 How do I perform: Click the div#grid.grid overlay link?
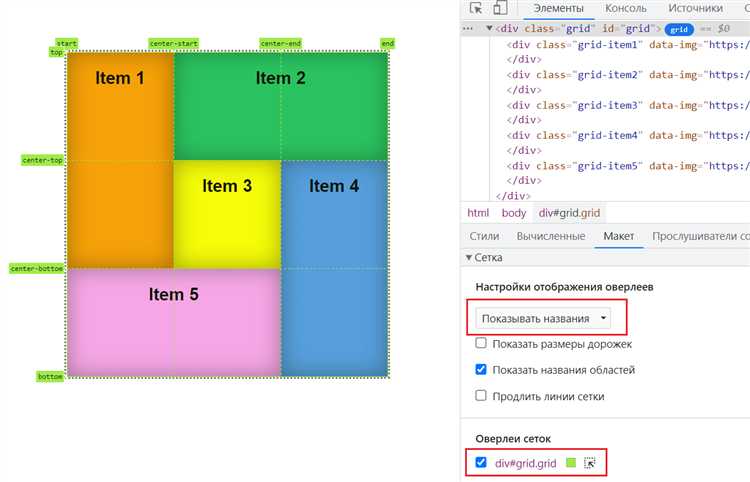click(x=524, y=463)
